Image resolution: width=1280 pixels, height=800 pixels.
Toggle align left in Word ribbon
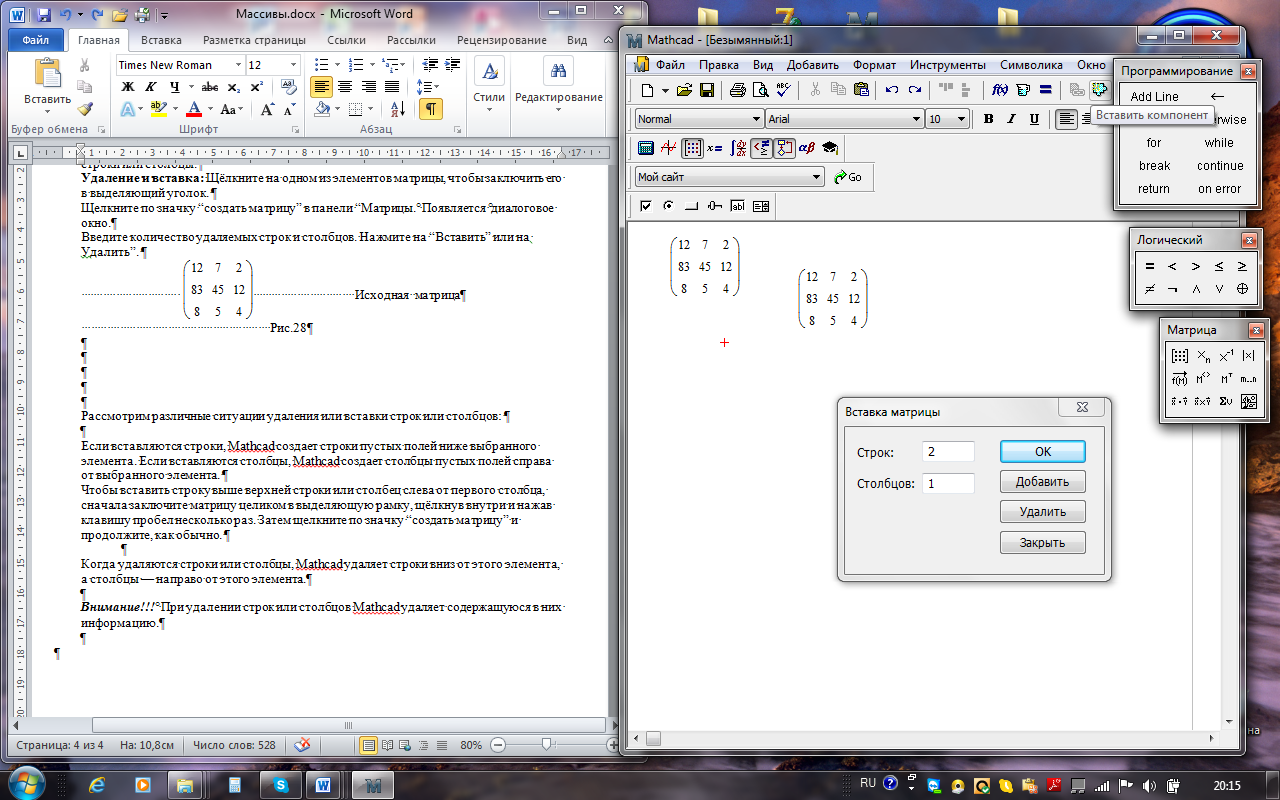321,87
